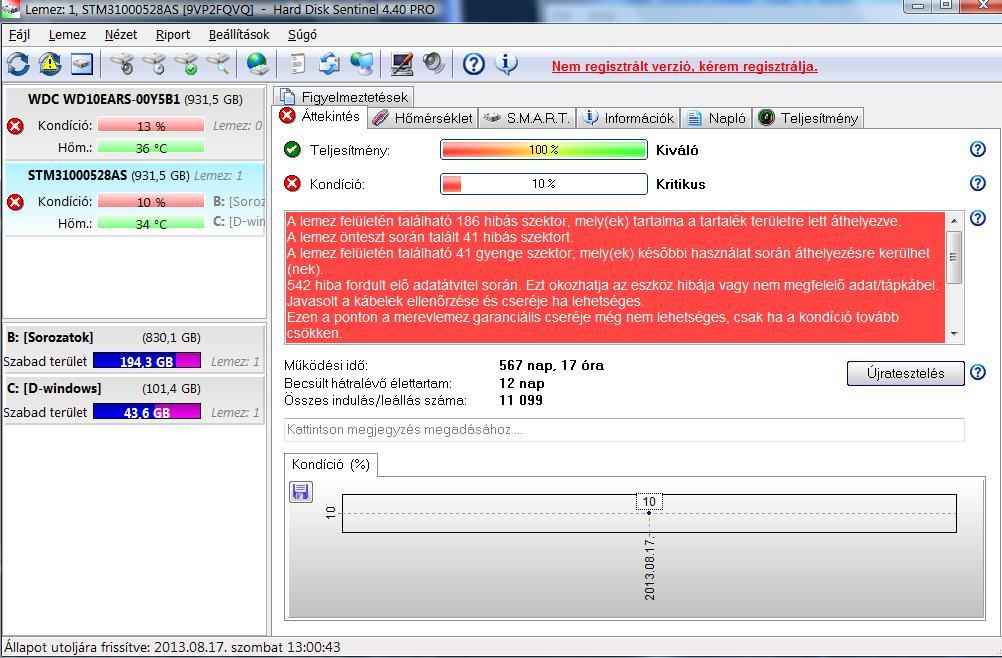1002x658 pixels.
Task: Select the Kondíció (%) graph tab
Action: (330, 464)
